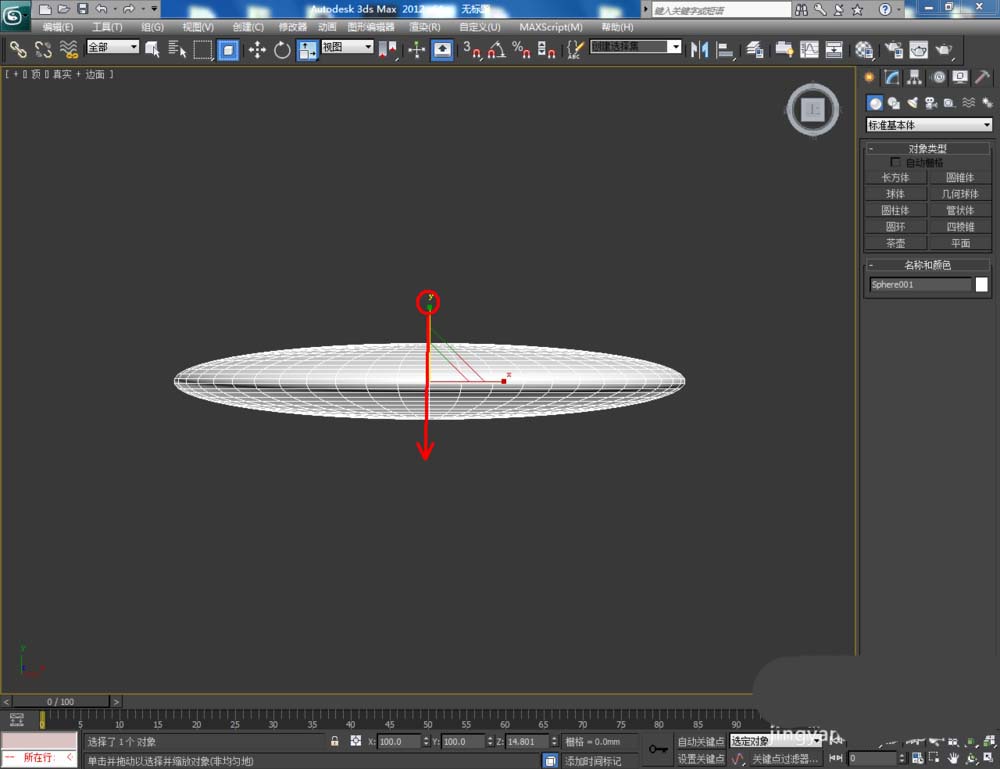Screen dimensions: 1000x769
Task: Select the Select Object arrow tool
Action: pyautogui.click(x=152, y=49)
